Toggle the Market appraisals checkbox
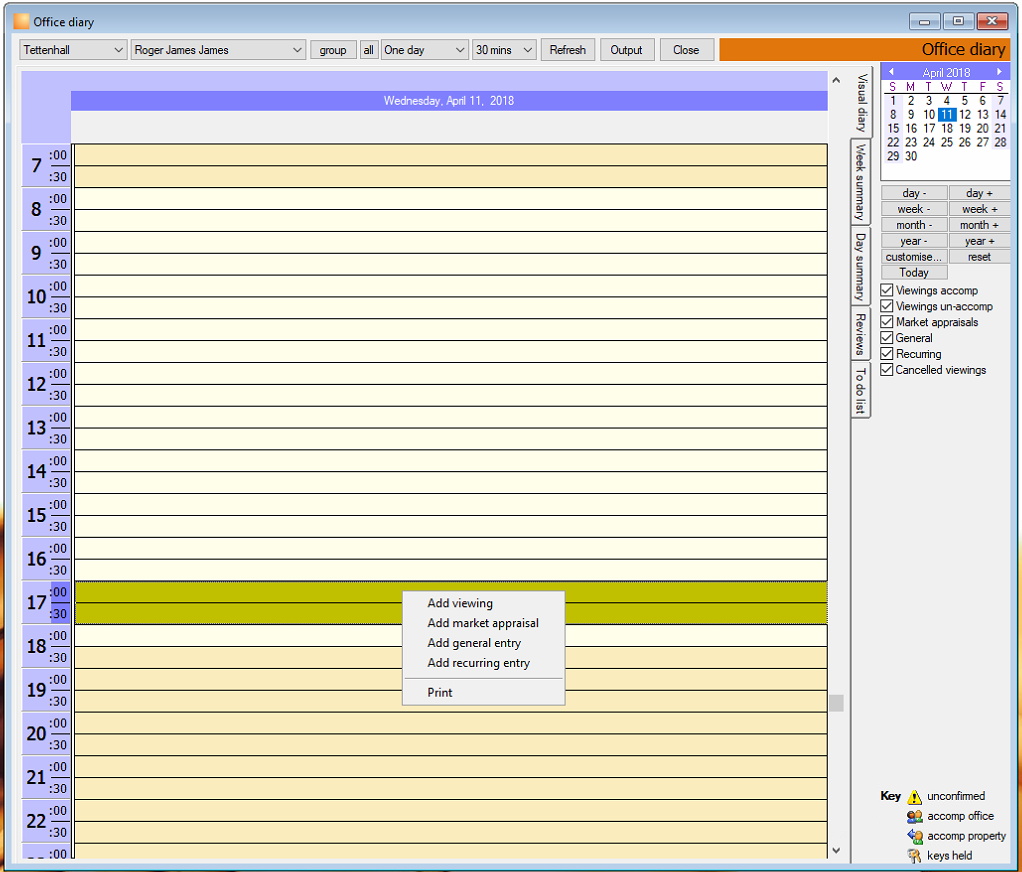Image resolution: width=1022 pixels, height=872 pixels. pyautogui.click(x=886, y=322)
